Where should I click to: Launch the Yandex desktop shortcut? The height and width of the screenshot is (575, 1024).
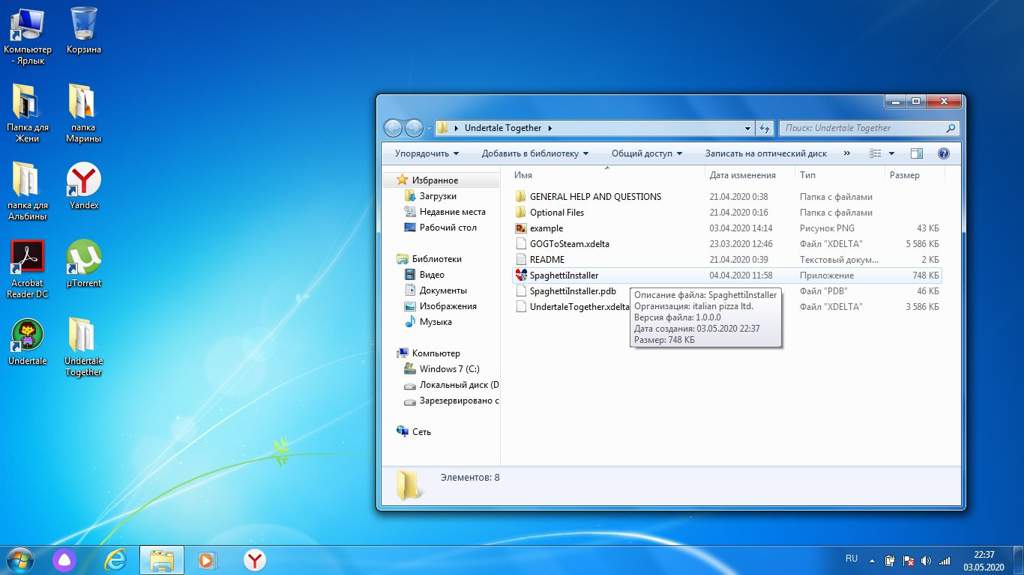click(x=84, y=186)
